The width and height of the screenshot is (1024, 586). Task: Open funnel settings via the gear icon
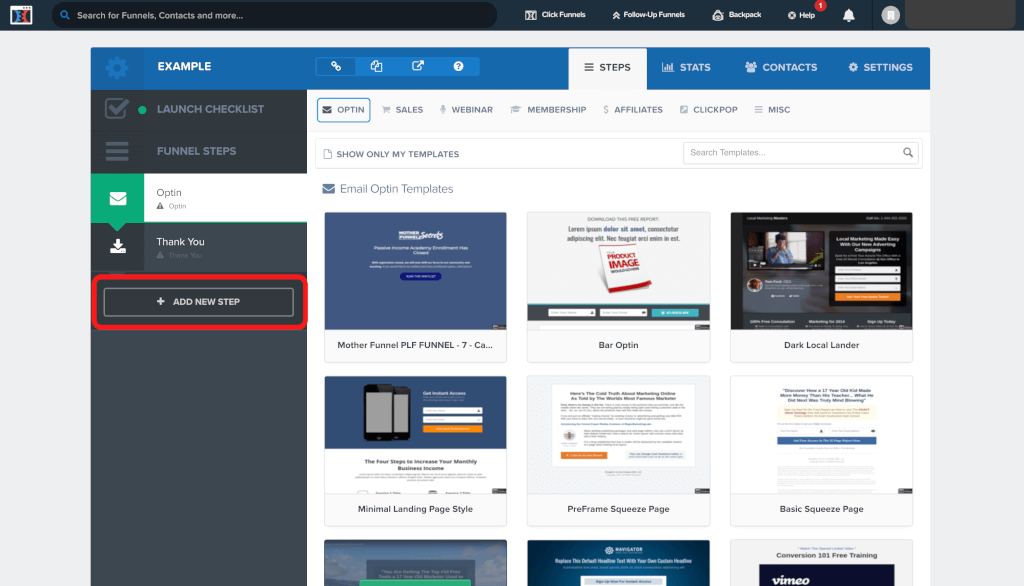point(117,67)
